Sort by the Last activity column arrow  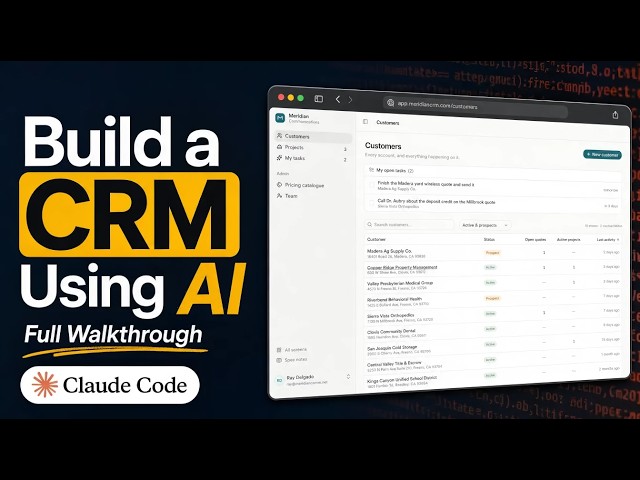click(x=618, y=240)
